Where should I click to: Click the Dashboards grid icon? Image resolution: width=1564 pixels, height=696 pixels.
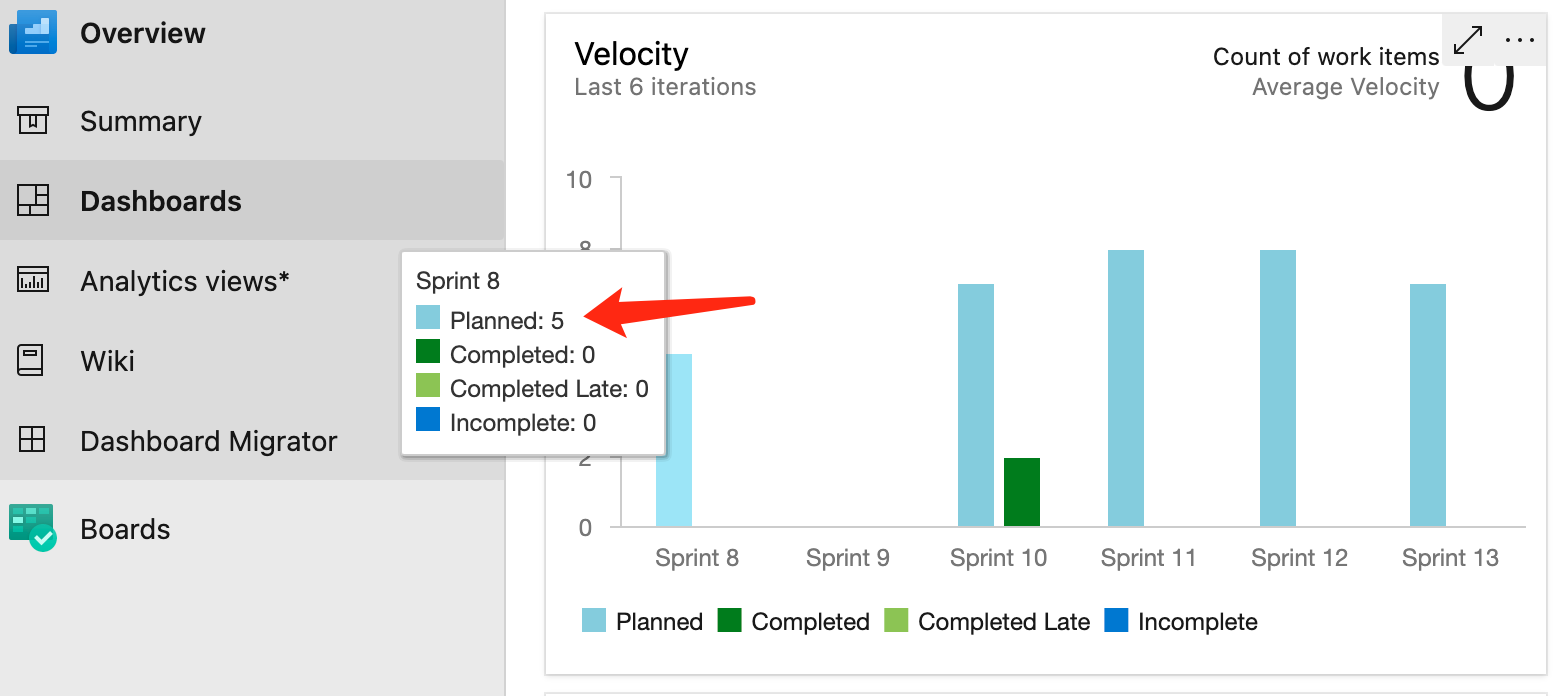tap(33, 200)
